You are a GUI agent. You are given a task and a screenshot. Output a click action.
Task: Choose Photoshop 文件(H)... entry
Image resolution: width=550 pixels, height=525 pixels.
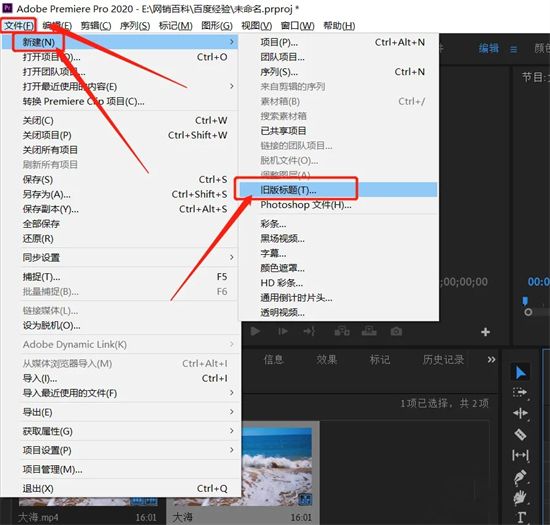(338, 204)
